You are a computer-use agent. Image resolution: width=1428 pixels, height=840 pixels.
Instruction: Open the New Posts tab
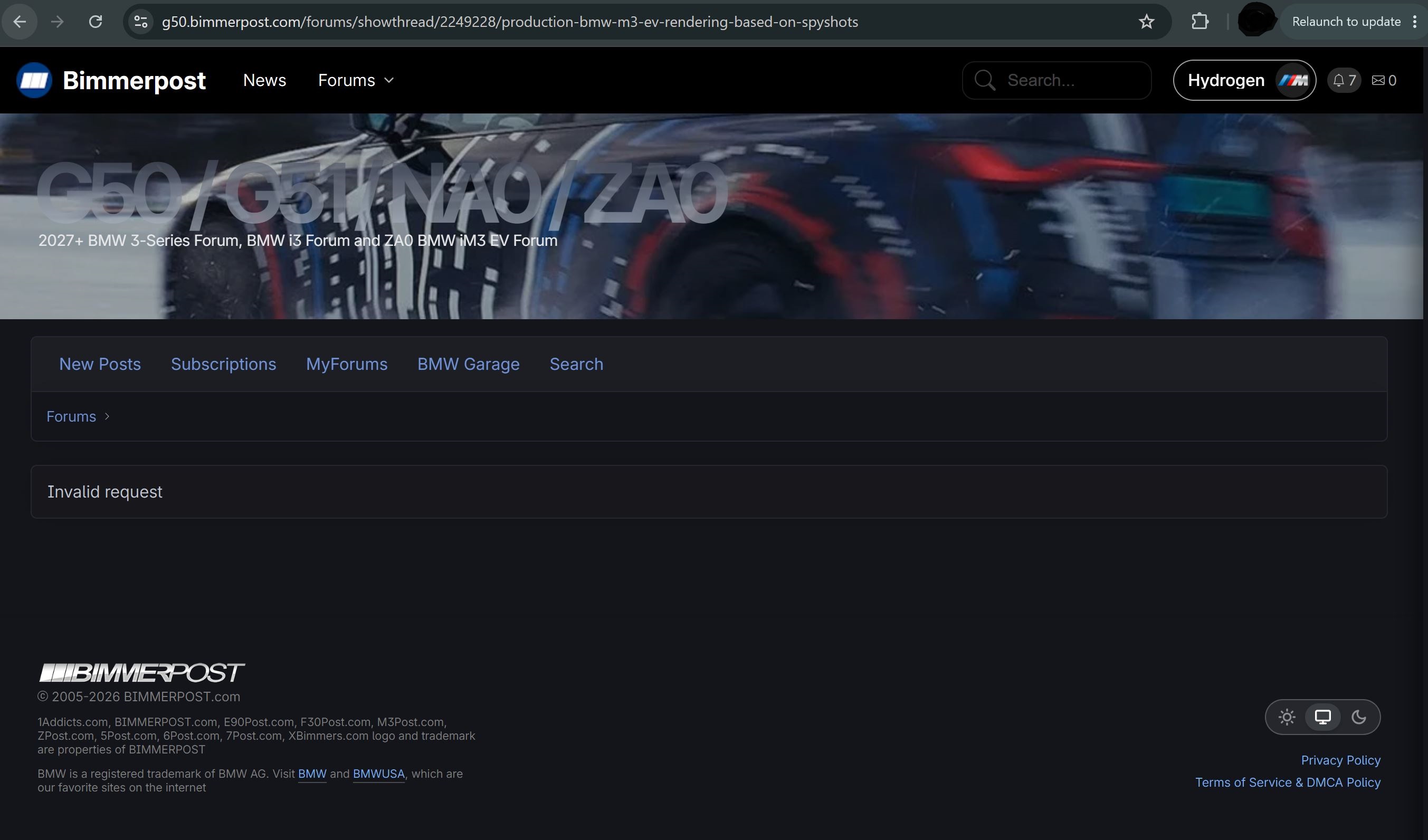[x=100, y=364]
